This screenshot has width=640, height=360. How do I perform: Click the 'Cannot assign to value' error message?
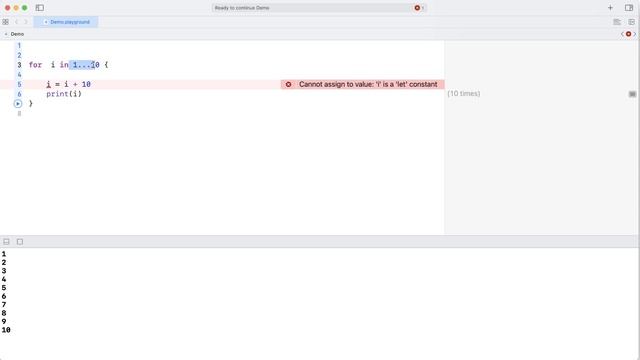[368, 84]
